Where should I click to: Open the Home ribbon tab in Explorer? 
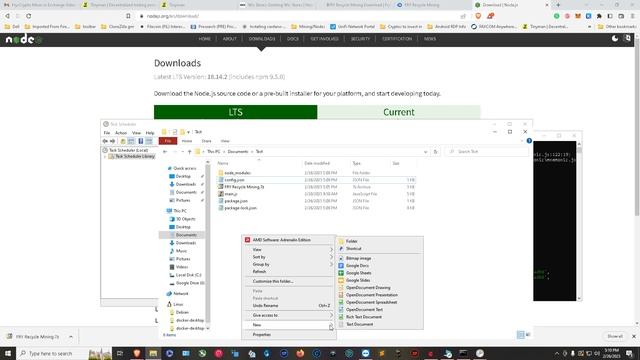187,141
